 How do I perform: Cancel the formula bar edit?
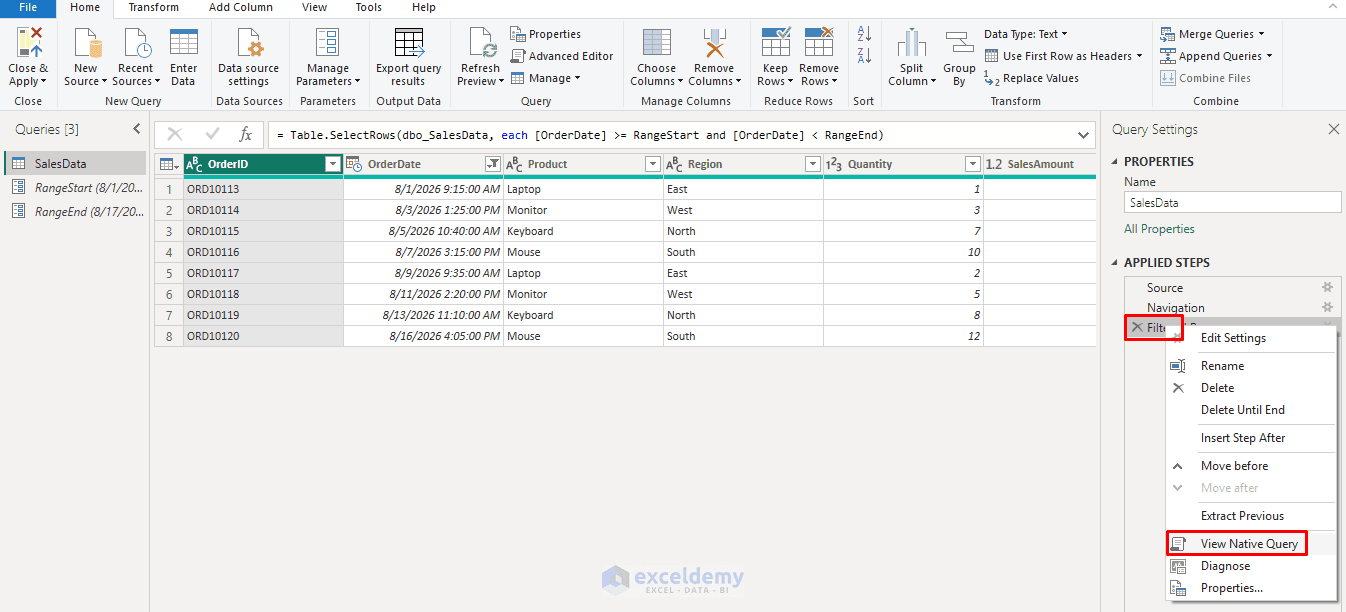pyautogui.click(x=175, y=134)
